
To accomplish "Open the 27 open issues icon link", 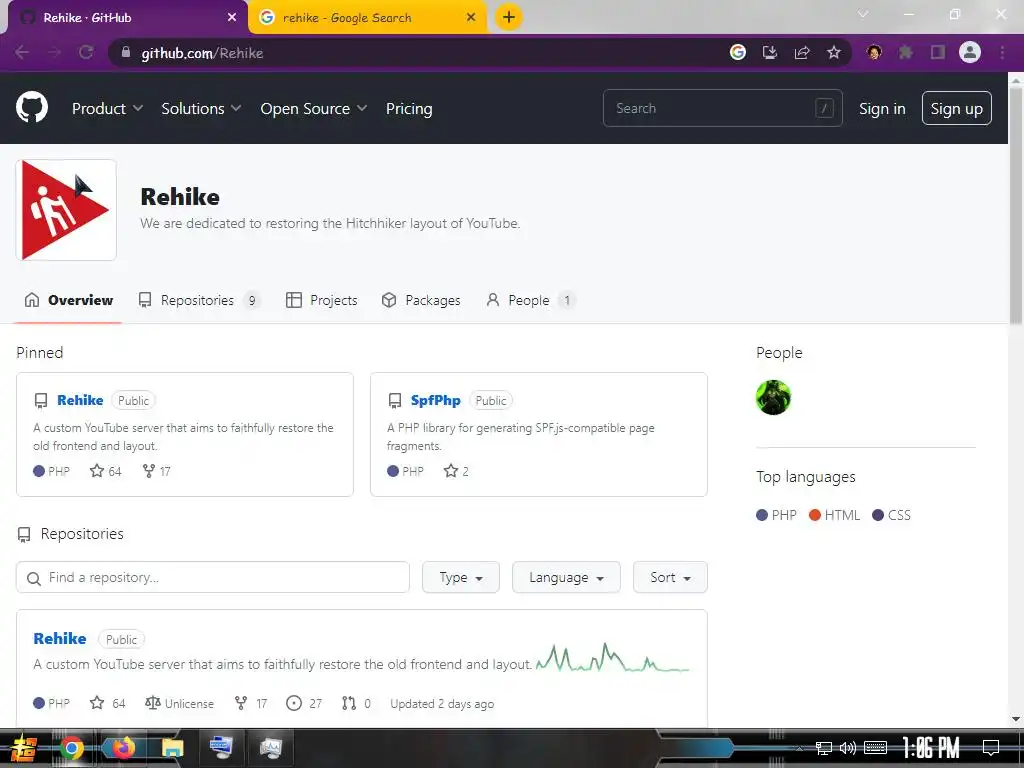I will click(304, 703).
